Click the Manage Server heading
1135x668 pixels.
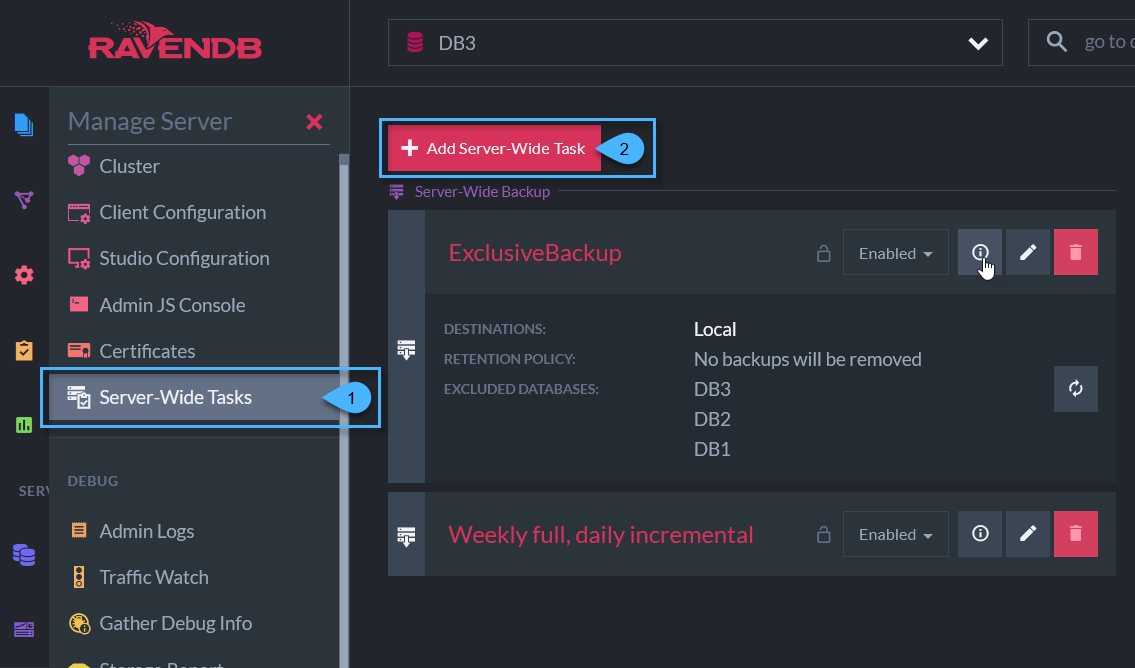pos(150,122)
